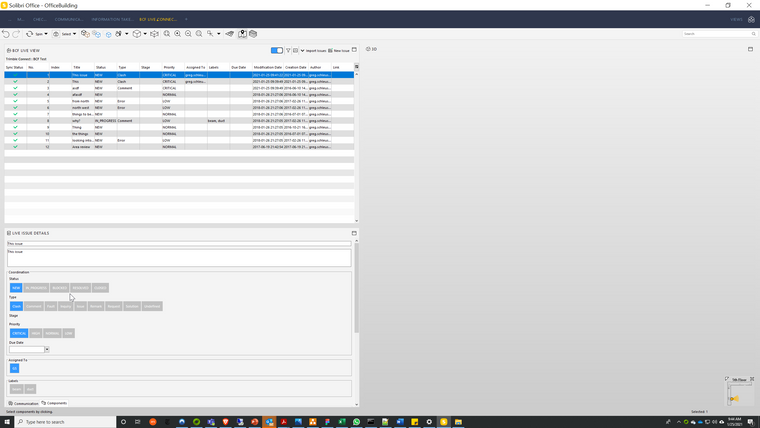The image size is (760, 428).
Task: Activate the Spin navigation tool
Action: point(34,34)
